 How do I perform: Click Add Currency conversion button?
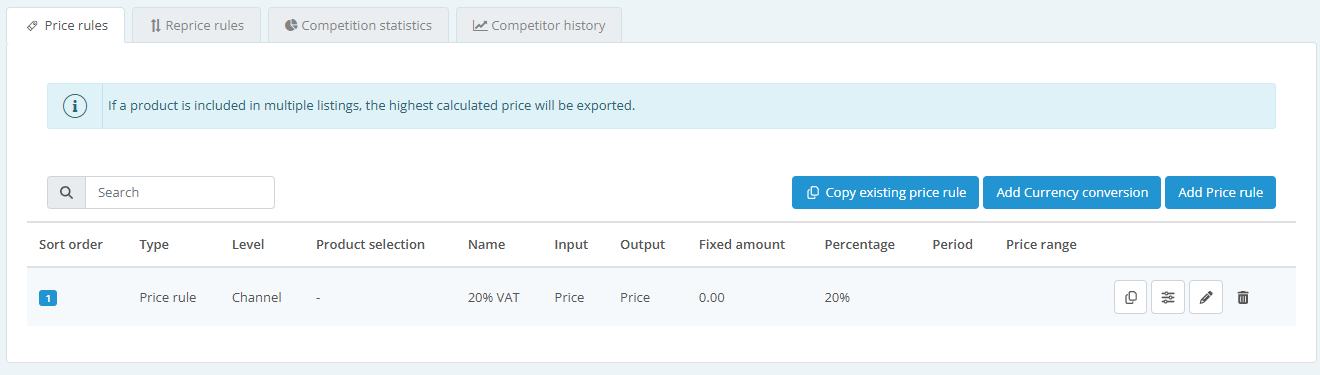click(1072, 192)
